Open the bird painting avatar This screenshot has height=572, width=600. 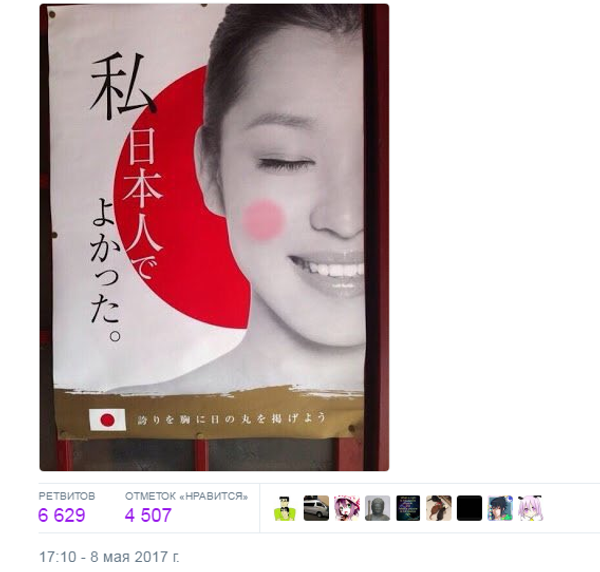click(x=439, y=508)
